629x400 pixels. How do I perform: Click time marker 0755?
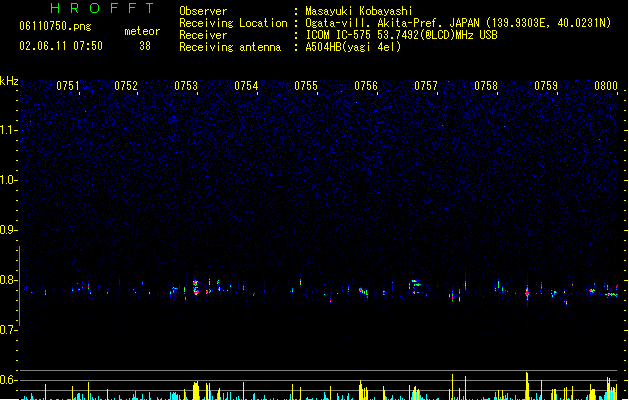pyautogui.click(x=306, y=86)
